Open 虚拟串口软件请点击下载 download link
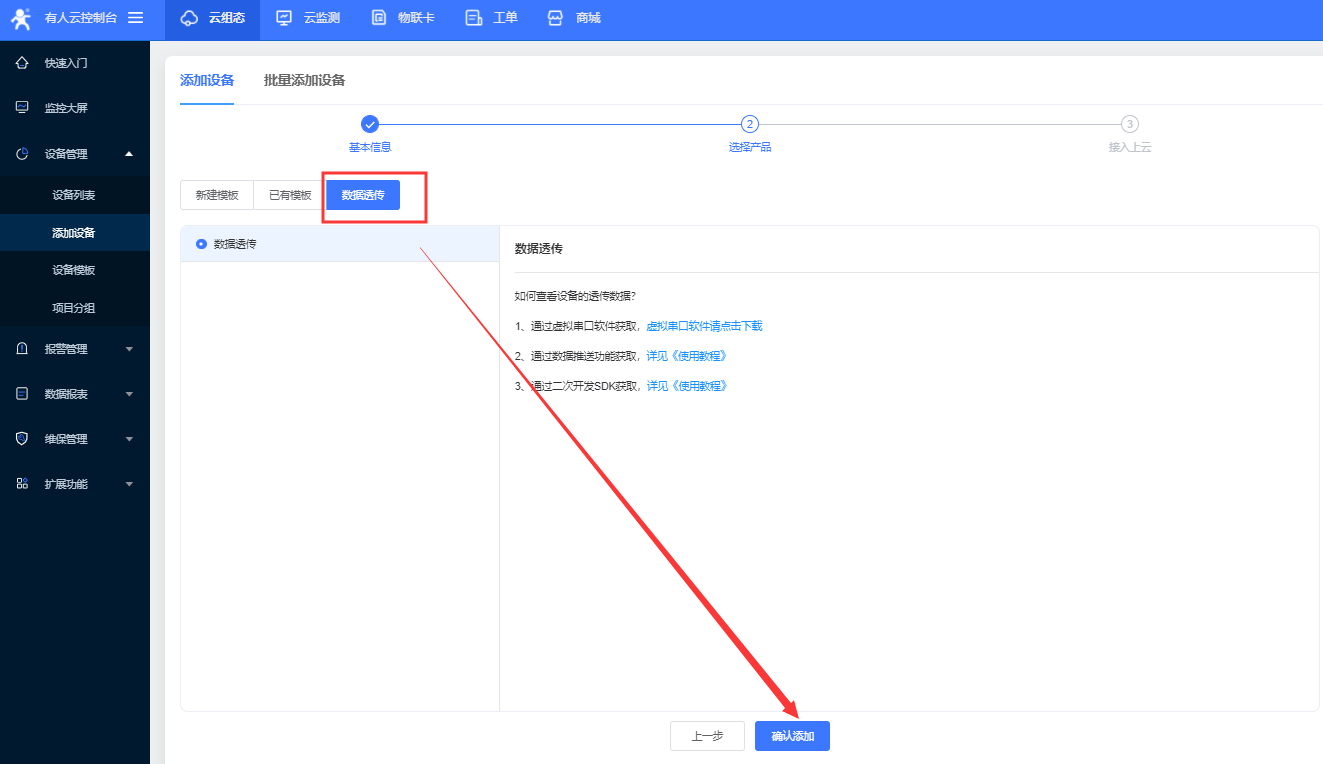Screen dimensions: 1323x764 [x=704, y=326]
